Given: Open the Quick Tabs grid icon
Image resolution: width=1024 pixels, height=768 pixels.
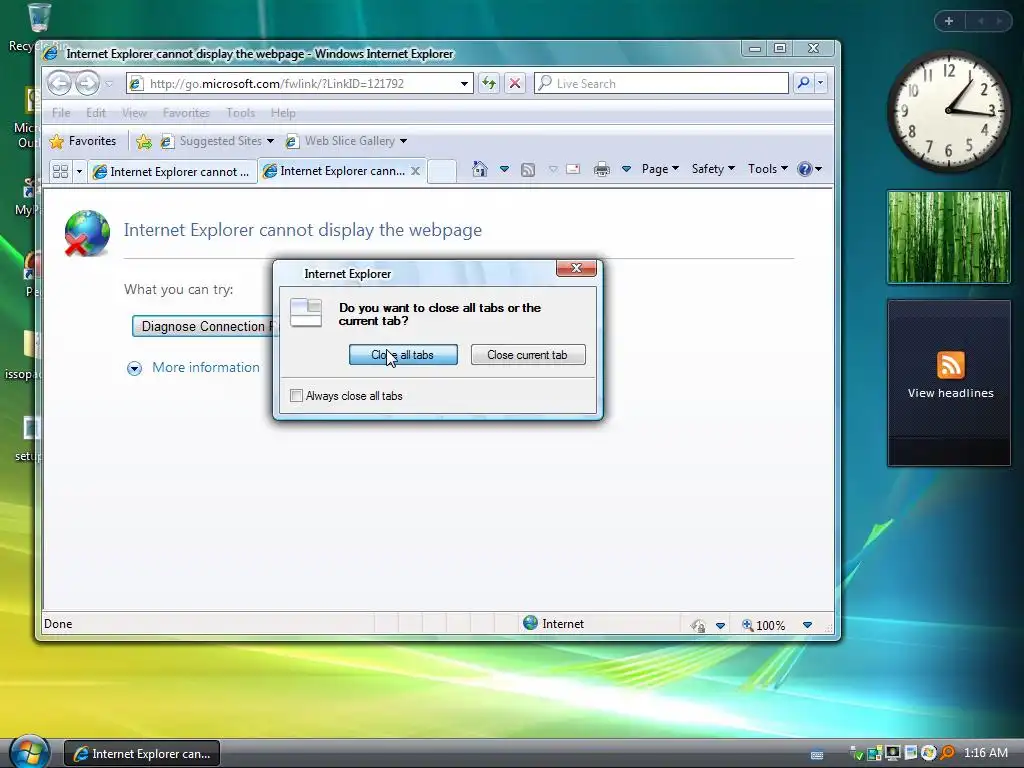Looking at the screenshot, I should click(x=61, y=171).
